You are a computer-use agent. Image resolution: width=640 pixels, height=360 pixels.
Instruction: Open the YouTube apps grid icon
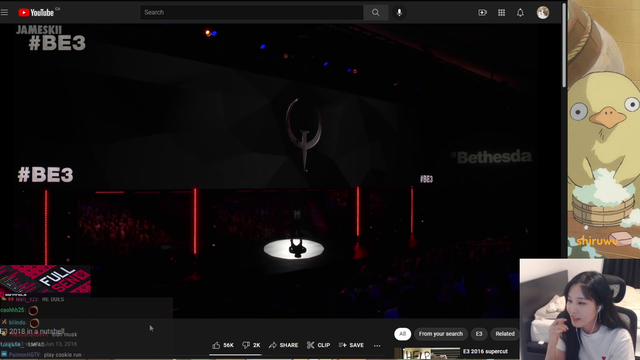[501, 13]
